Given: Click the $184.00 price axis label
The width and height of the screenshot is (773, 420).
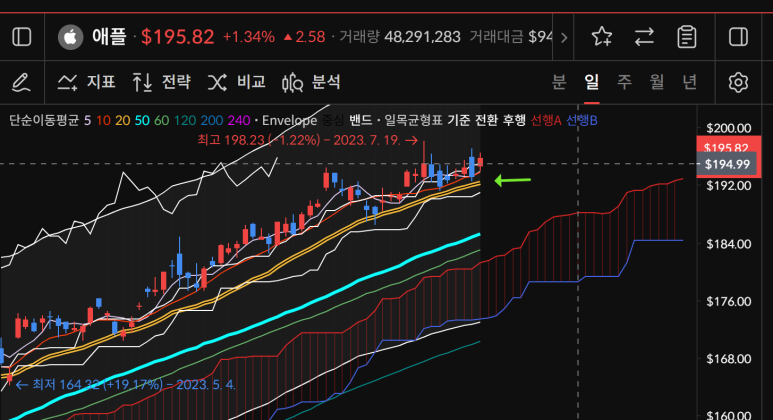Looking at the screenshot, I should tap(729, 244).
